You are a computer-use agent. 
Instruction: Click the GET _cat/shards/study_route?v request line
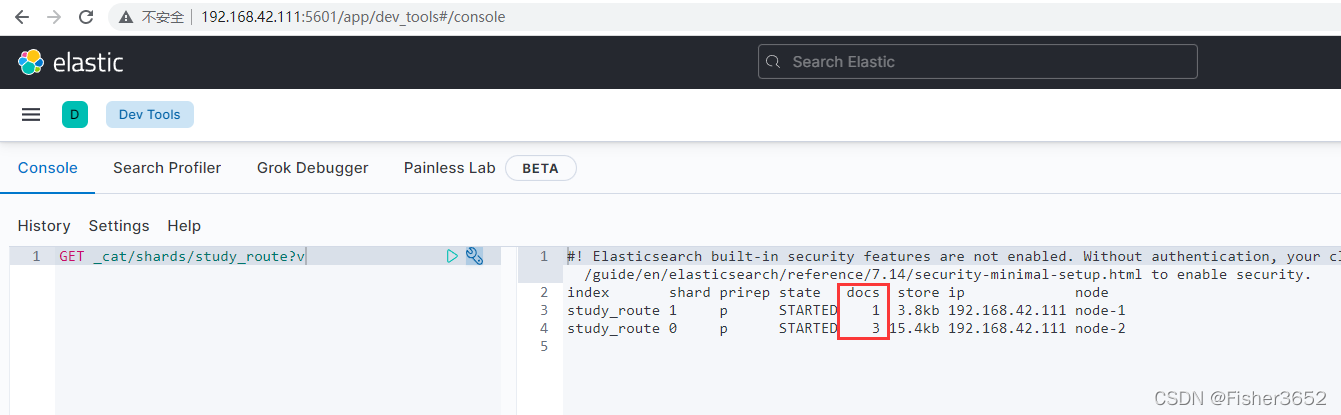point(182,257)
